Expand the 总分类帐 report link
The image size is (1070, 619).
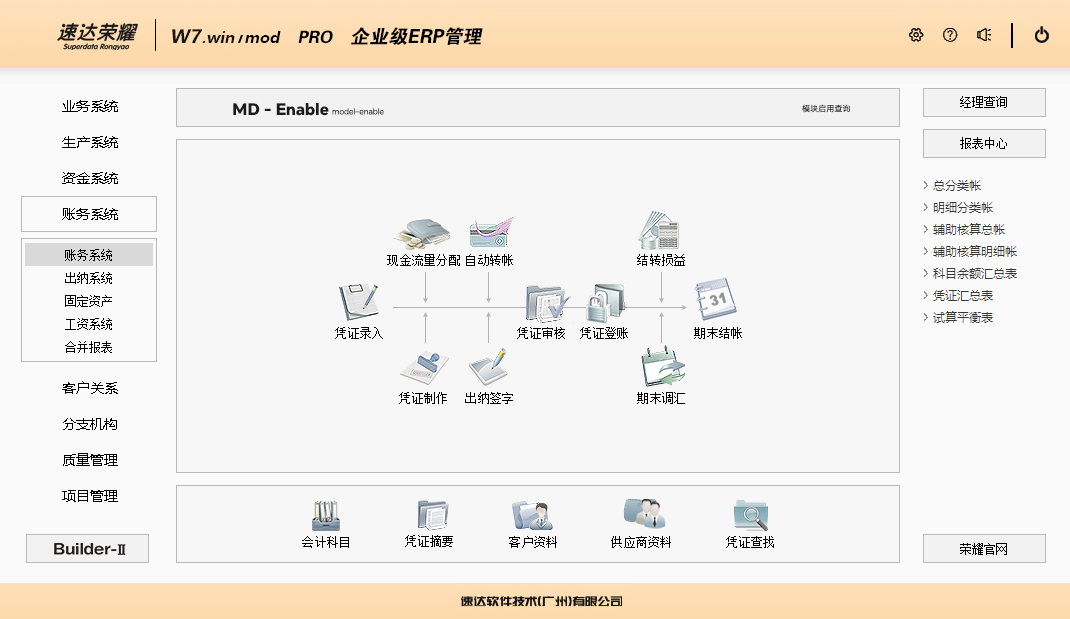pyautogui.click(x=957, y=185)
